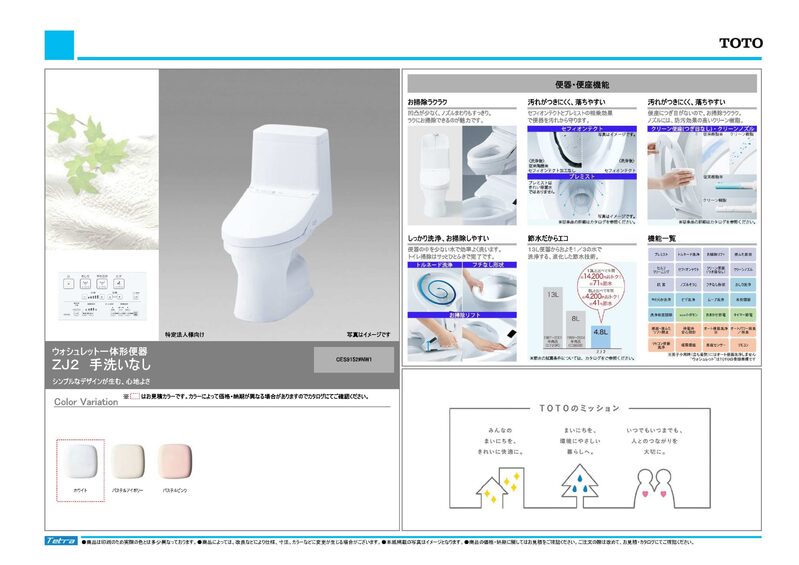Select the pastel ivory color swatch
Screen dimensions: 799x565
[130, 462]
